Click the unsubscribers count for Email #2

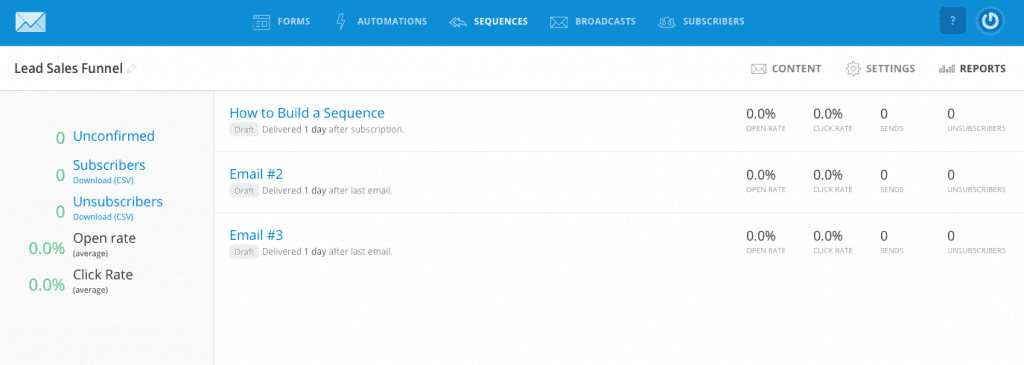[951, 175]
